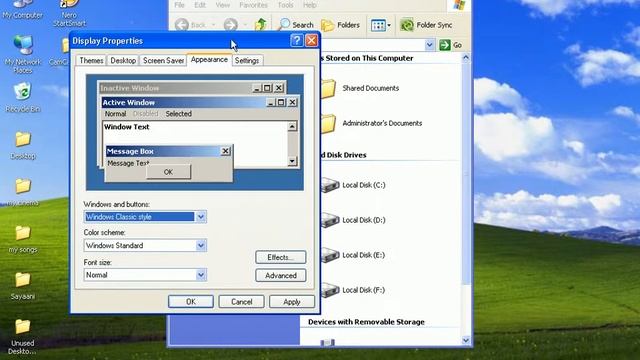
Task: Click the Apply button
Action: click(292, 302)
